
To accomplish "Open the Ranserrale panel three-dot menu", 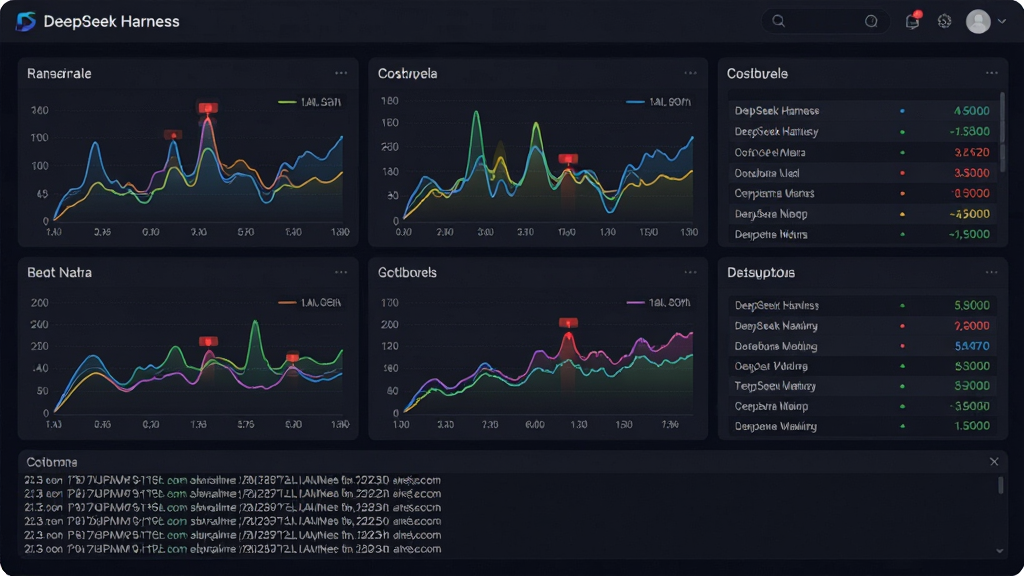I will [341, 73].
